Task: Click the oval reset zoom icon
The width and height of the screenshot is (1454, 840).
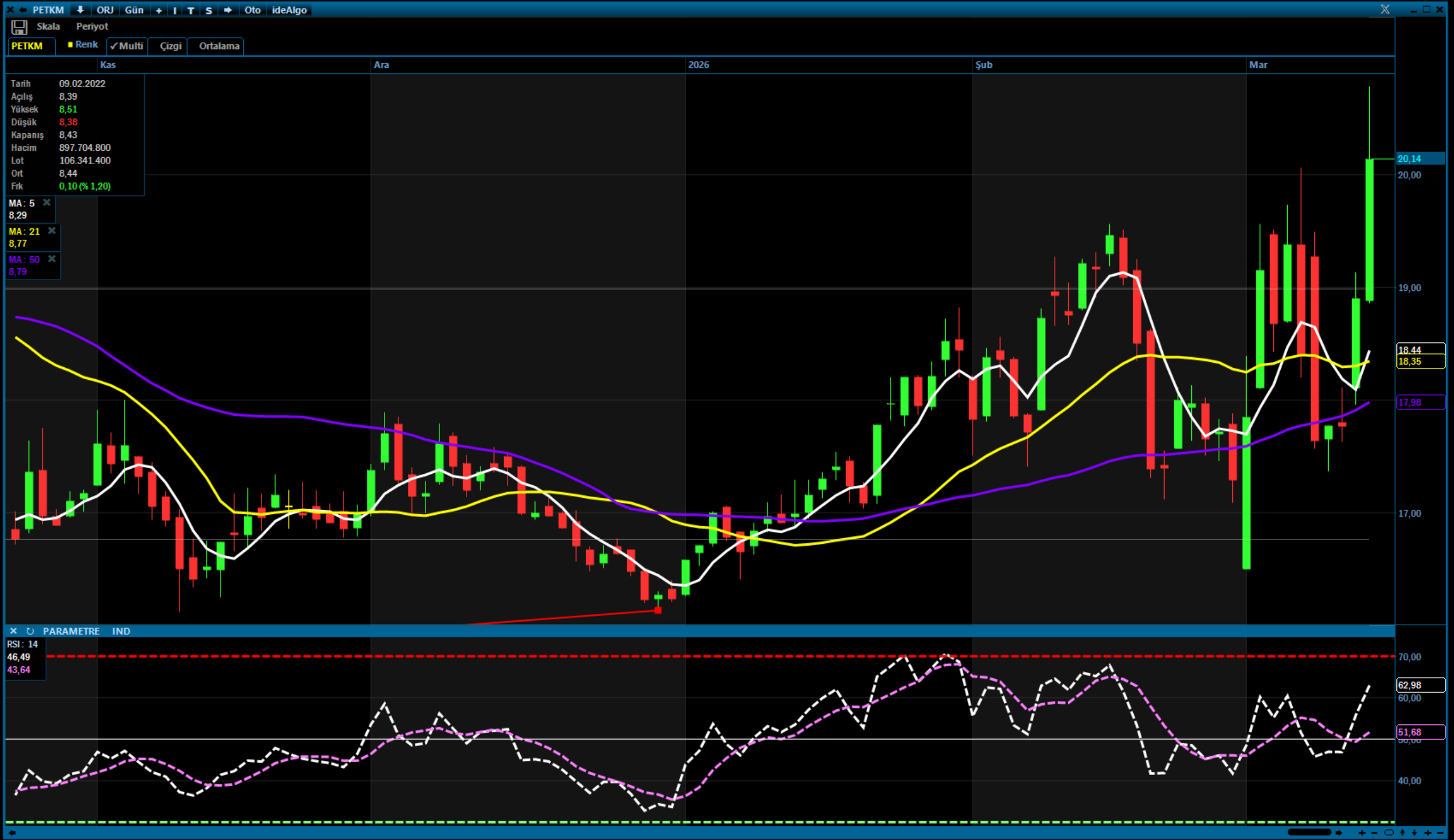Action: 1389,833
